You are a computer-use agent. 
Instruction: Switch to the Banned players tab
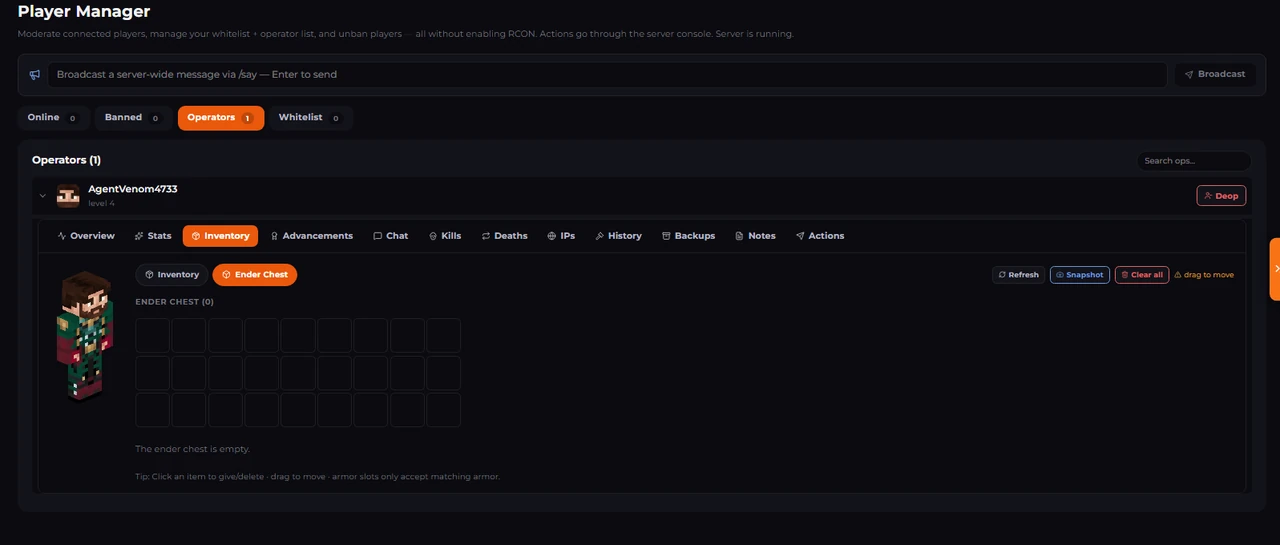[x=133, y=118]
